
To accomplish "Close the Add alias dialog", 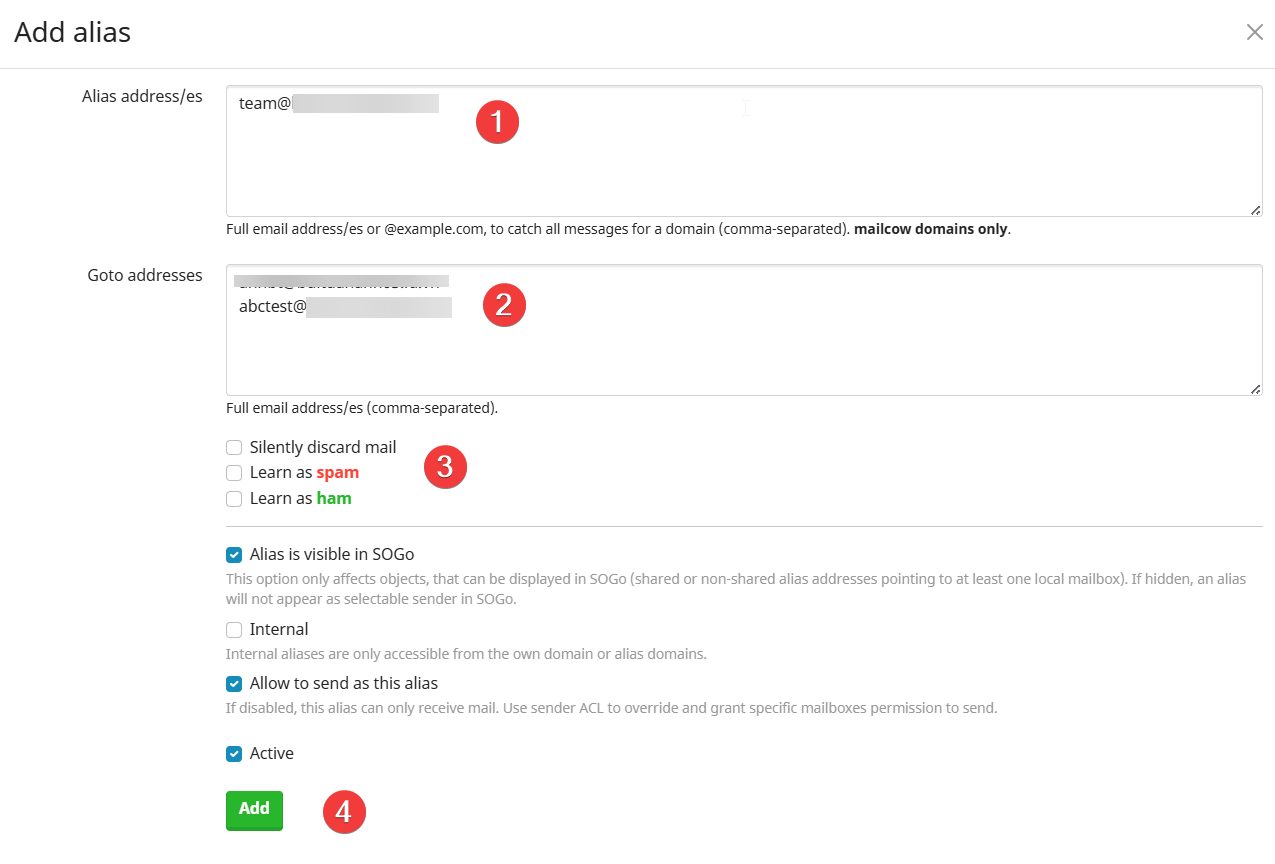I will (x=1254, y=32).
